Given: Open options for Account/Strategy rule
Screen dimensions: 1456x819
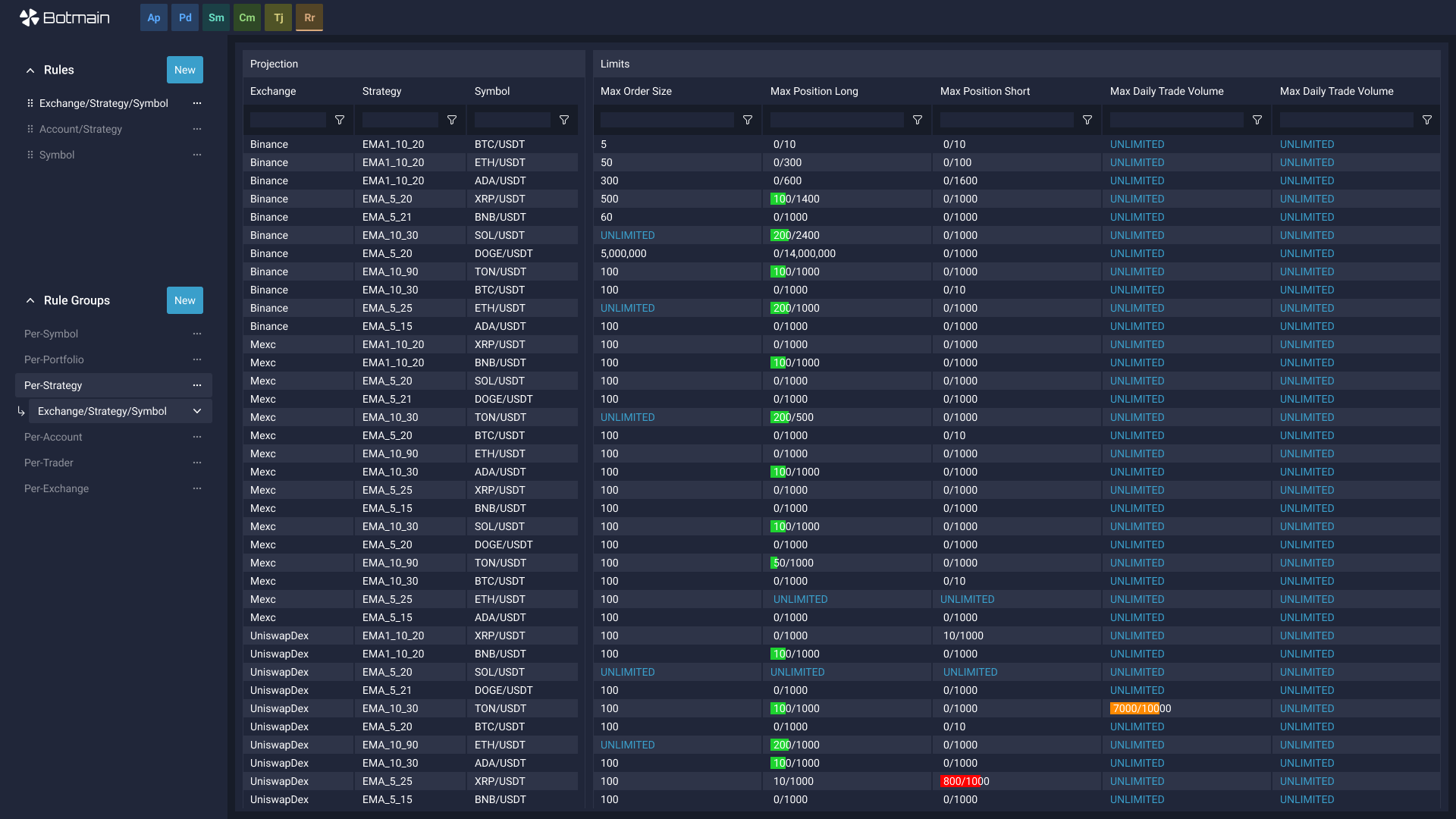Looking at the screenshot, I should [197, 129].
